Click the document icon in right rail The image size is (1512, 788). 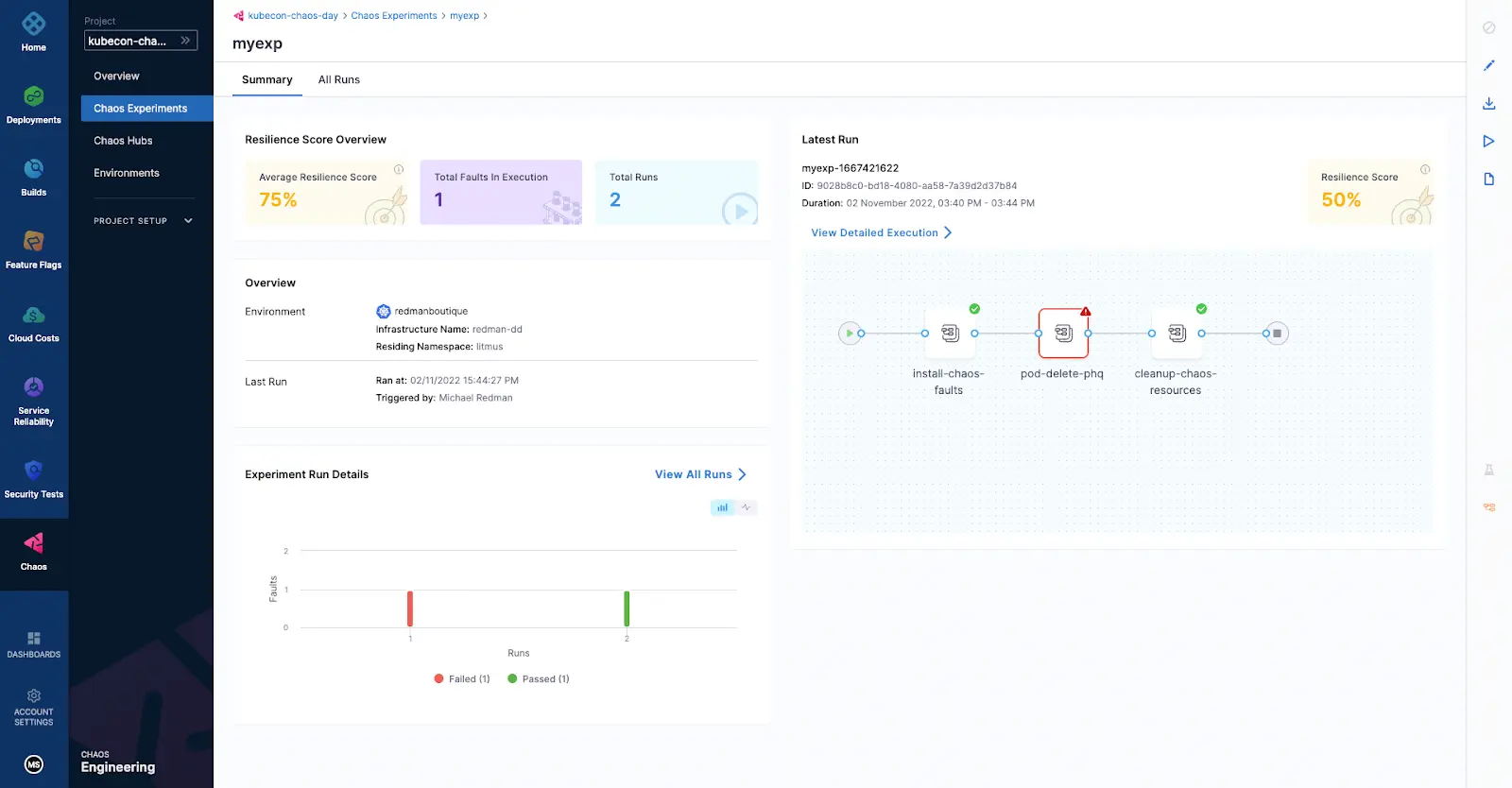tap(1489, 179)
